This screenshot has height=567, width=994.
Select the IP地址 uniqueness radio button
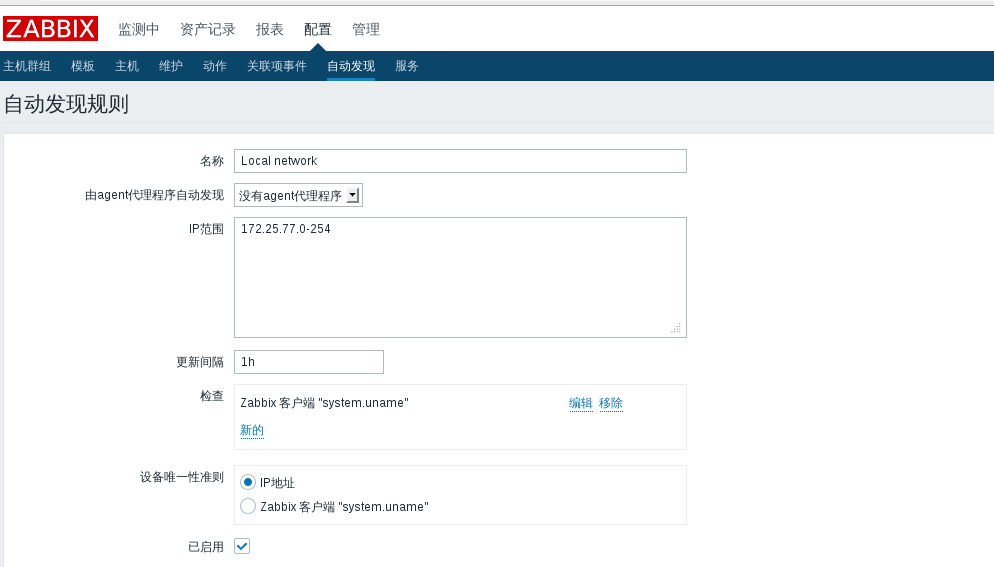tap(248, 483)
